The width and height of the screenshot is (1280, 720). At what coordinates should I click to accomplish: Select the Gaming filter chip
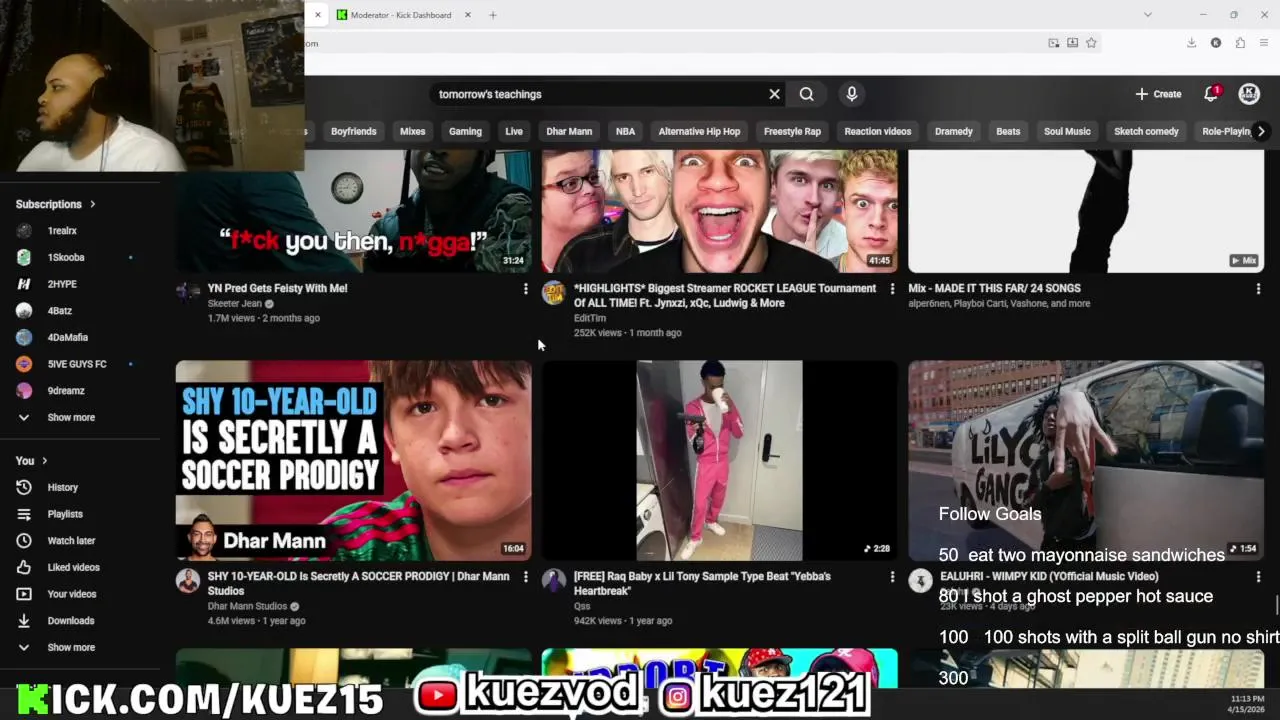(x=465, y=131)
